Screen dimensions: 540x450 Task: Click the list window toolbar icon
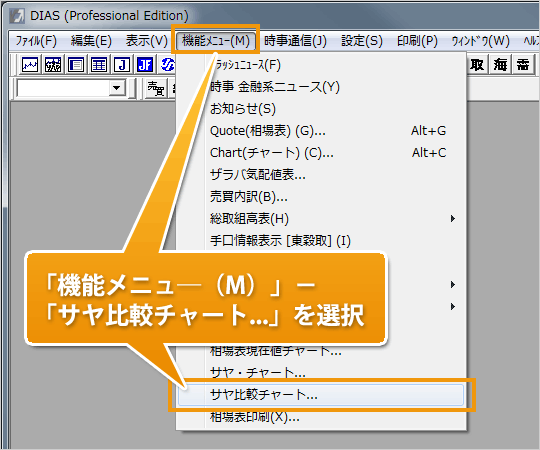pos(76,65)
